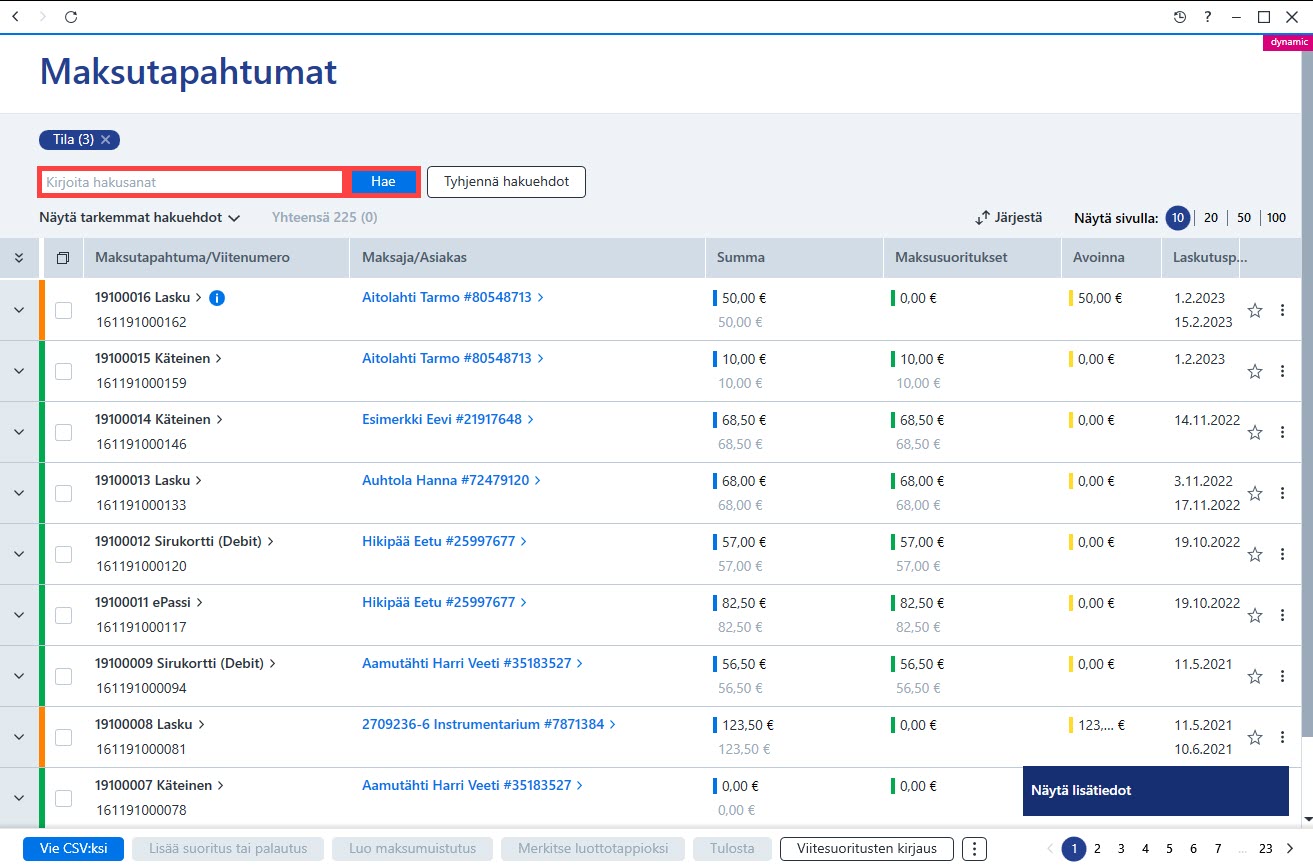The image size is (1313, 867).
Task: Check the box for 19100013 Lasku
Action: (63, 493)
